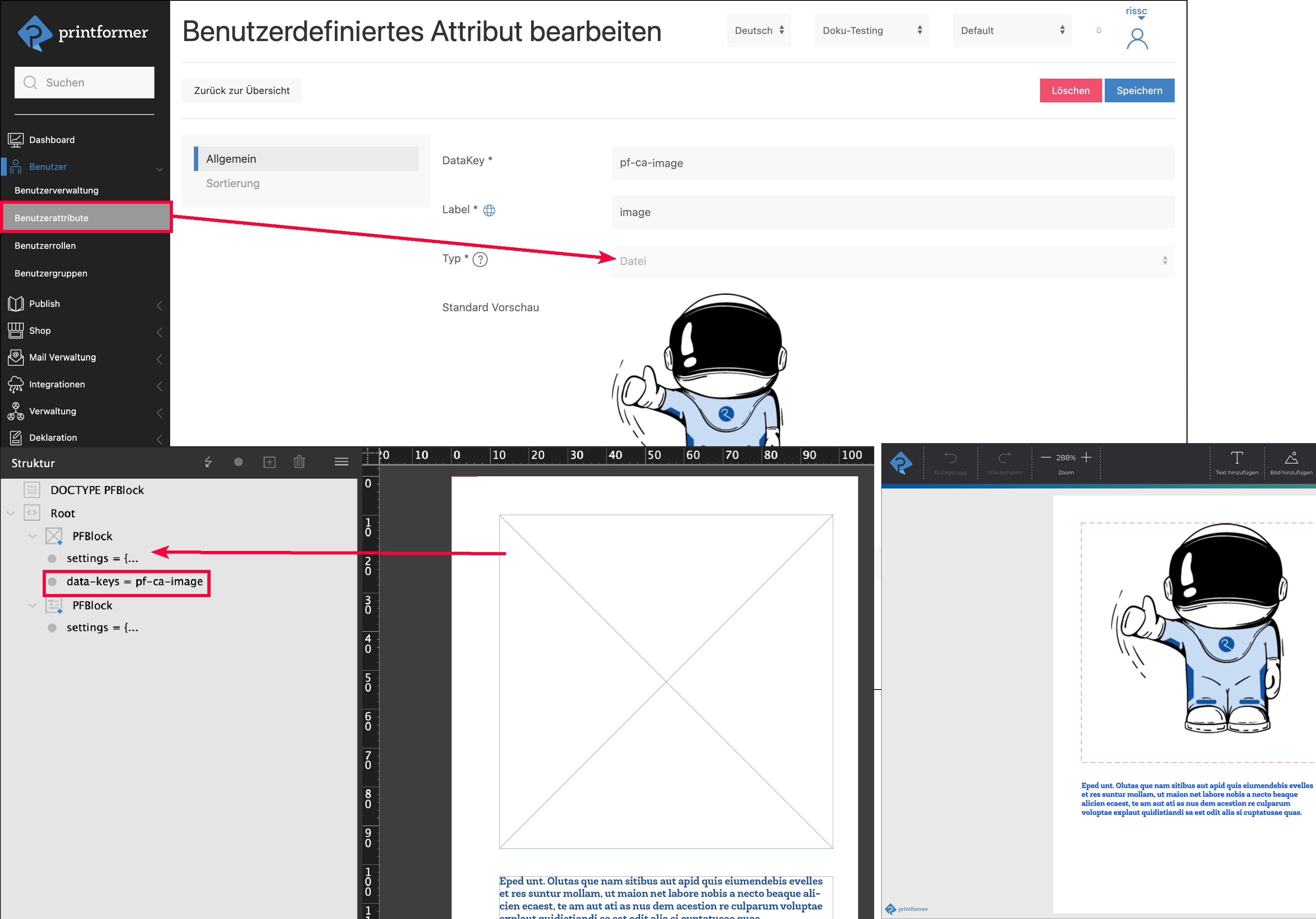The height and width of the screenshot is (919, 1316).
Task: Click the Zurück zur Übersicht button
Action: [241, 90]
